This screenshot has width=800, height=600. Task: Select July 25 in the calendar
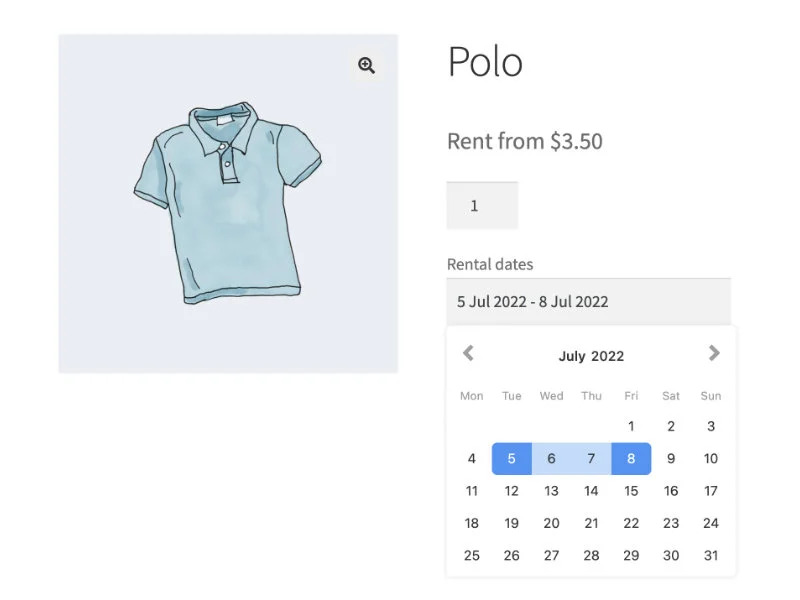pyautogui.click(x=472, y=555)
